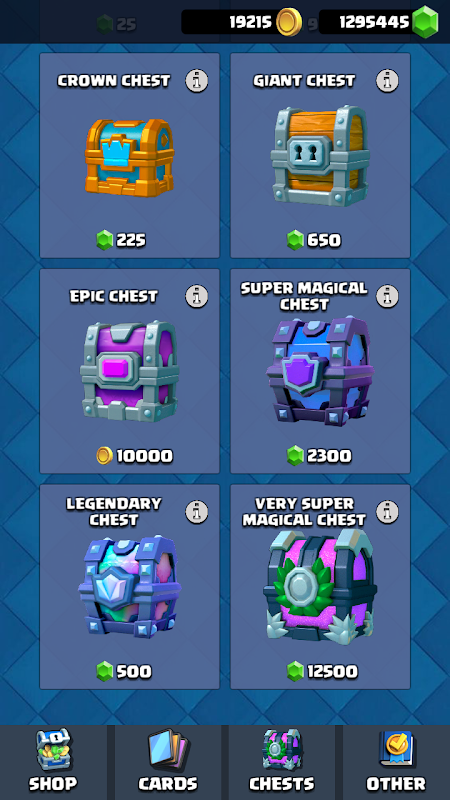Open info for Giant Chest
The image size is (450, 800).
pos(387,81)
